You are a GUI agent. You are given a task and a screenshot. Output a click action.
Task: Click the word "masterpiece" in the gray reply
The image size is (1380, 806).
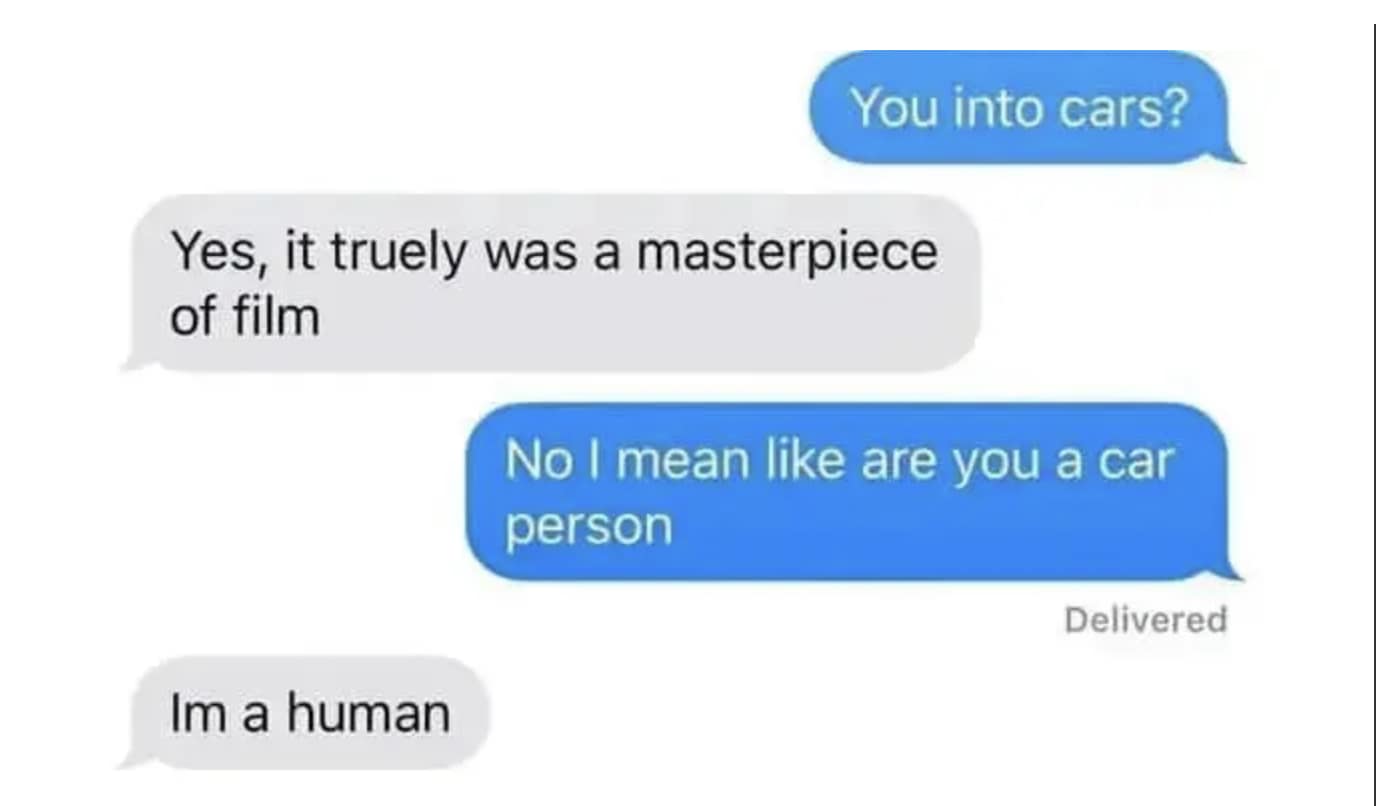pos(787,253)
